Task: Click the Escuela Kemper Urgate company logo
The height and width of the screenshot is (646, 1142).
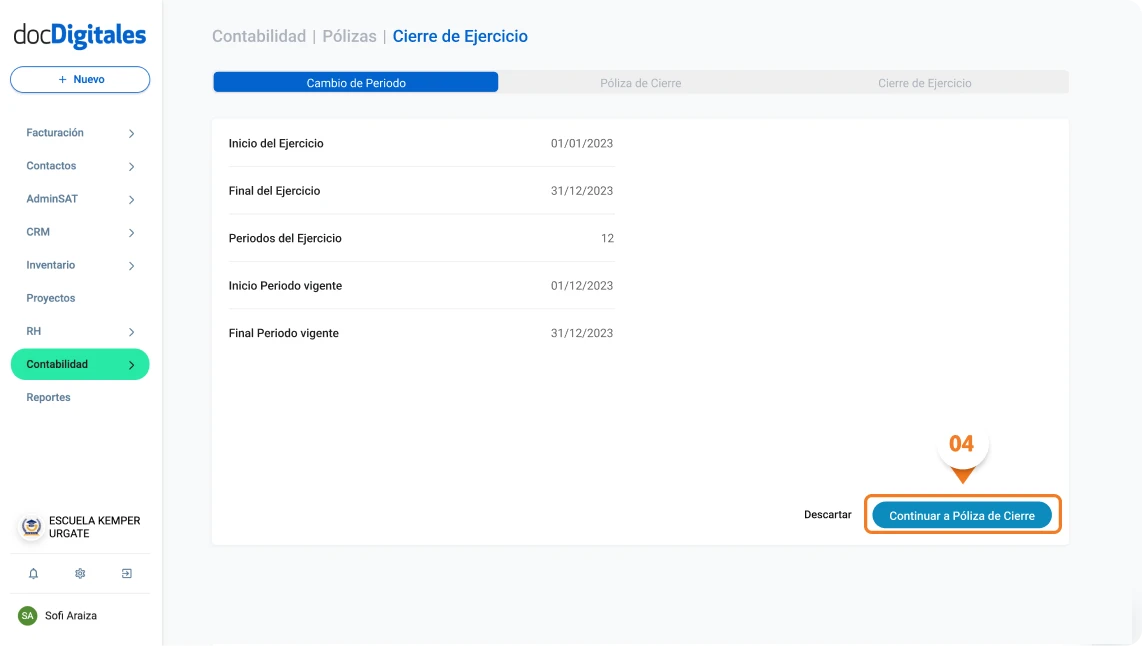Action: [x=29, y=526]
